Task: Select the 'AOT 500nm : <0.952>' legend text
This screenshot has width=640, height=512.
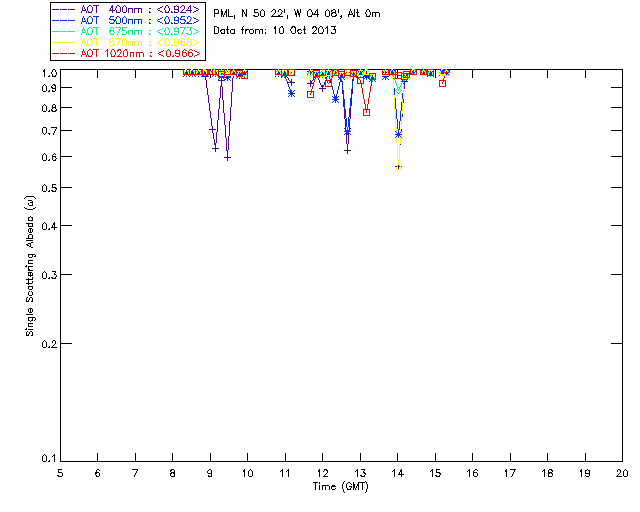Action: (140, 20)
